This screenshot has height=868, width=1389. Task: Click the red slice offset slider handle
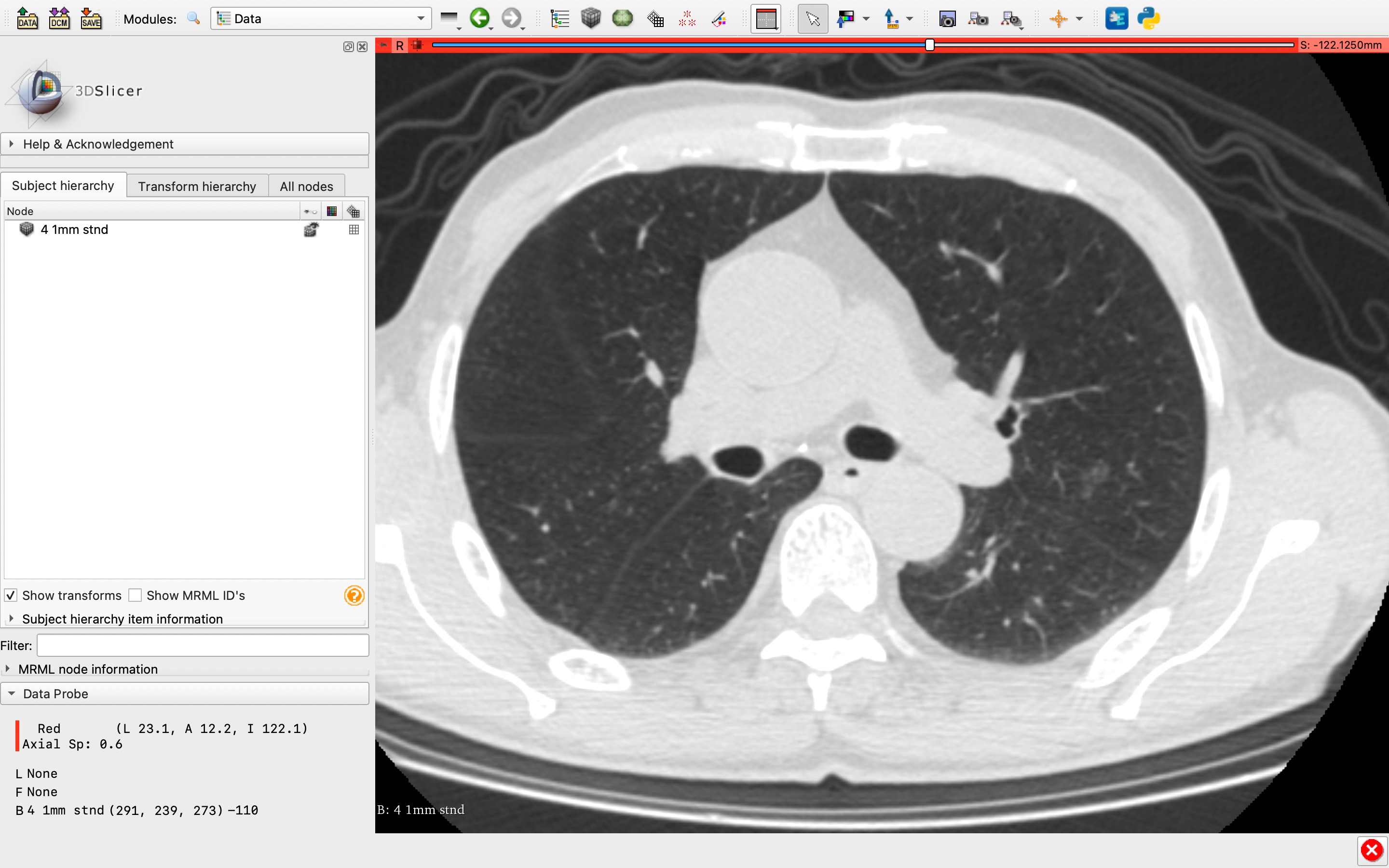click(x=930, y=45)
